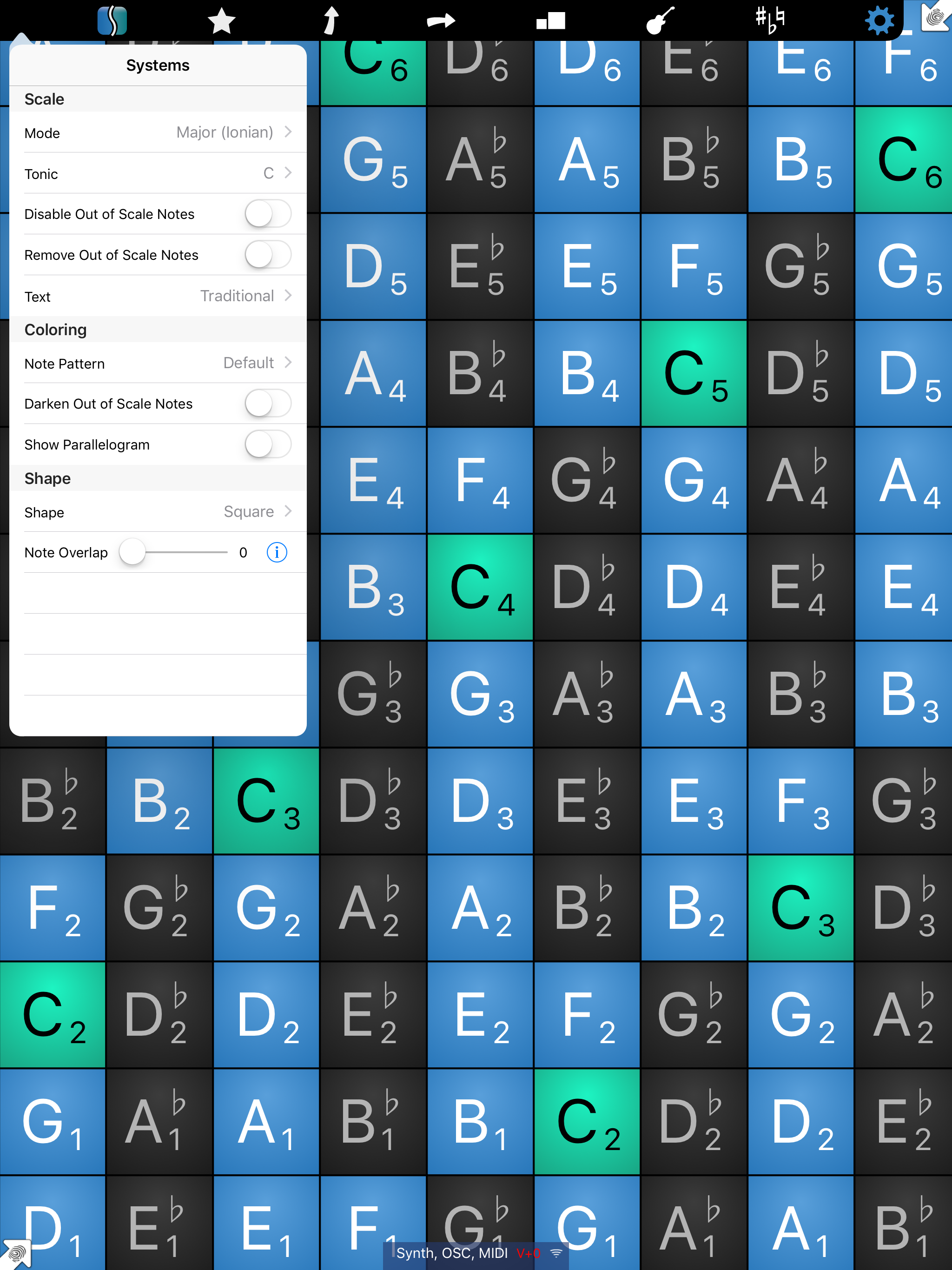The height and width of the screenshot is (1270, 952).
Task: Tap the right-pointing arrow icon
Action: [440, 21]
